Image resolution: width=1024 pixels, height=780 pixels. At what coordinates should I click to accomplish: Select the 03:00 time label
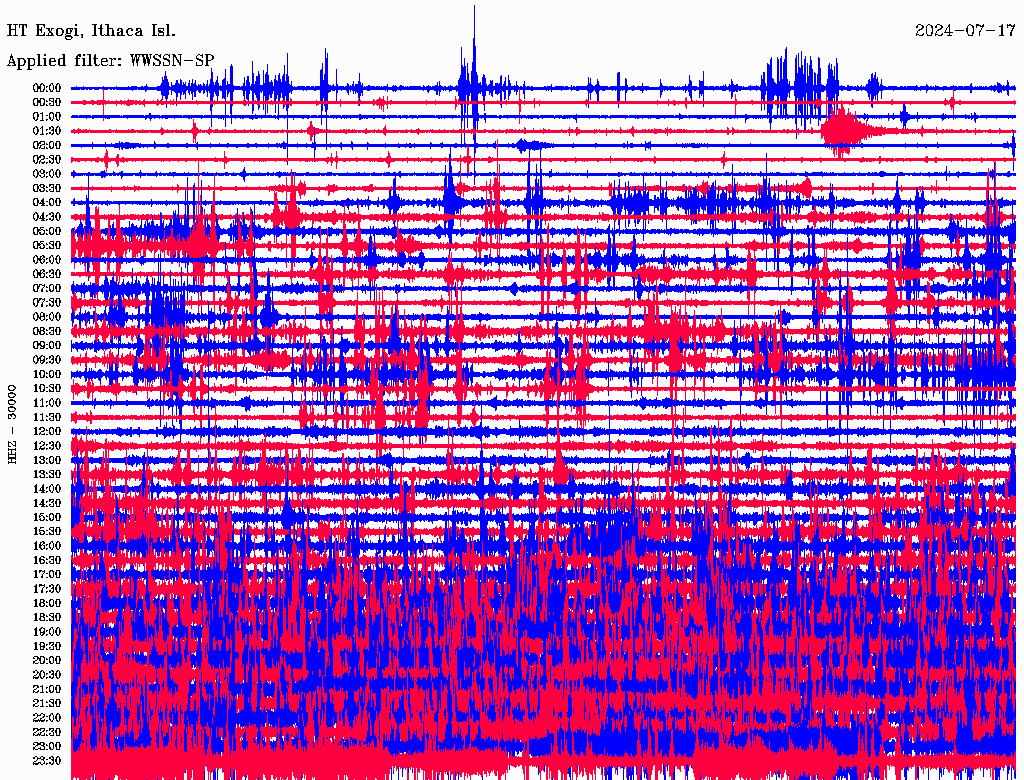47,174
